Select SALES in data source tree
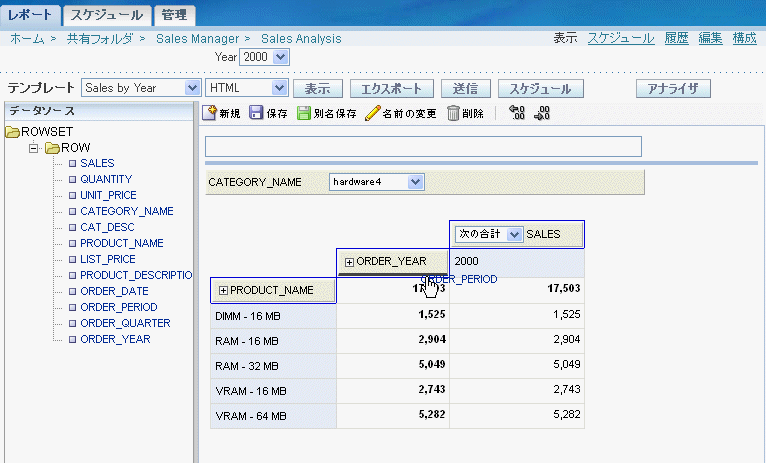The height and width of the screenshot is (463, 766). 97,163
